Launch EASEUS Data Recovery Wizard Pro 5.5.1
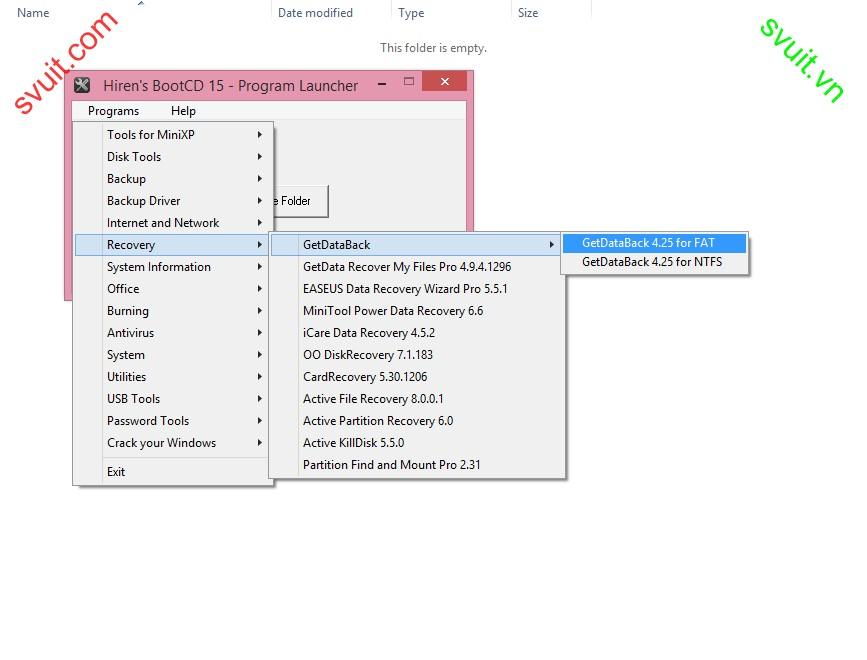The width and height of the screenshot is (867, 660). click(417, 289)
